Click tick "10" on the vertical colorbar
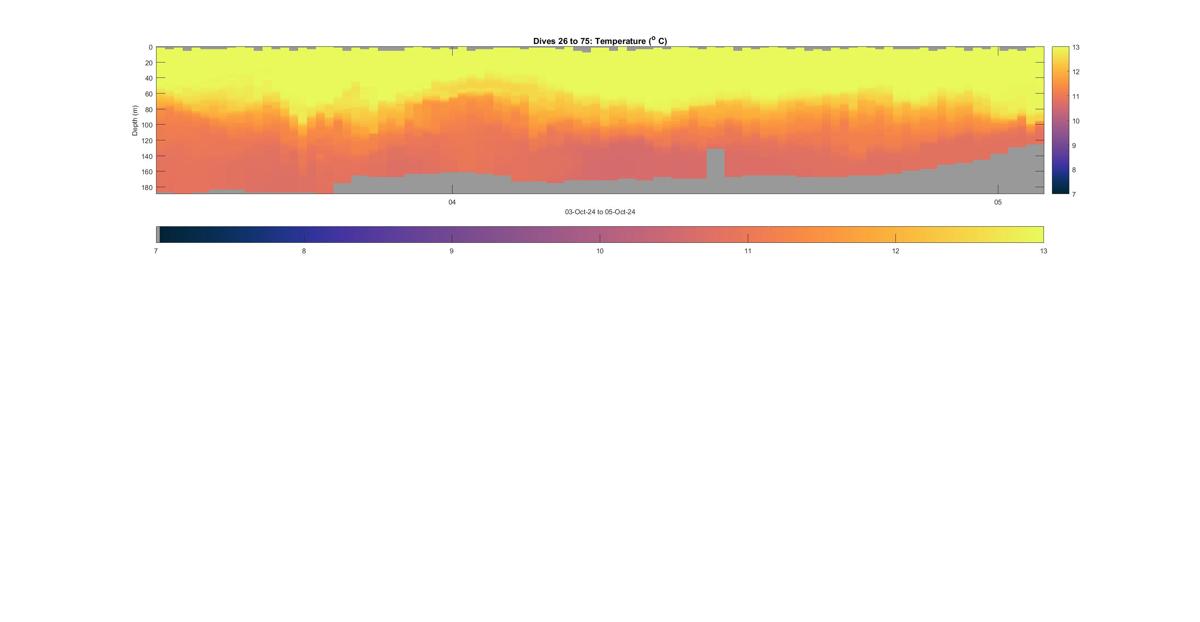 [1076, 121]
